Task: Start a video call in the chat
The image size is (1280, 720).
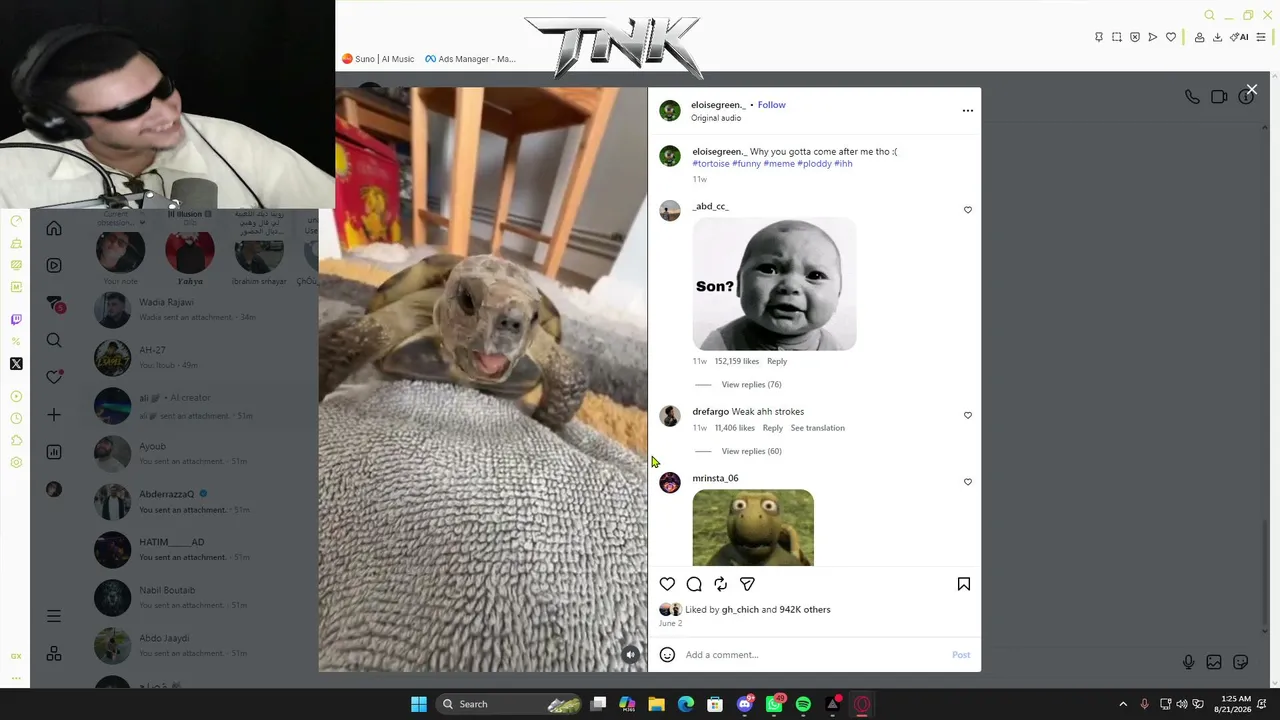Action: 1219,97
